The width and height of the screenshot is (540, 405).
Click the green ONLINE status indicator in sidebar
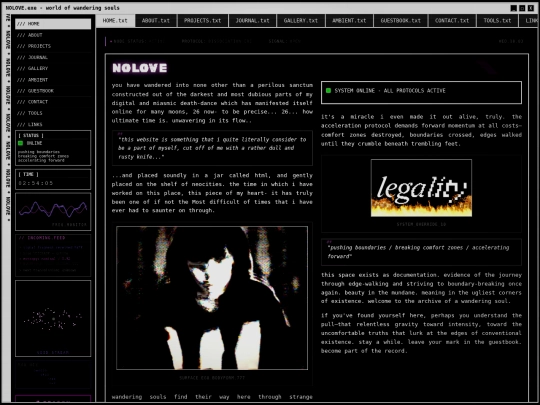20,143
